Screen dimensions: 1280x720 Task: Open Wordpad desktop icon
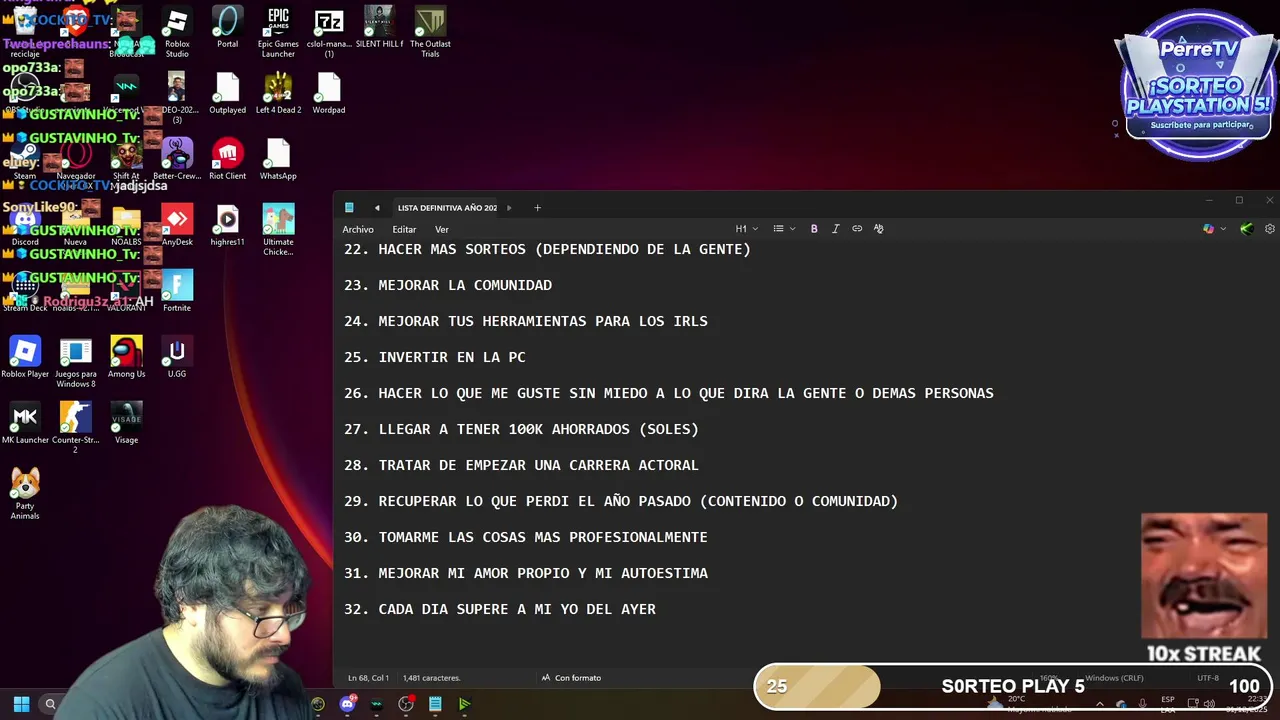(329, 94)
